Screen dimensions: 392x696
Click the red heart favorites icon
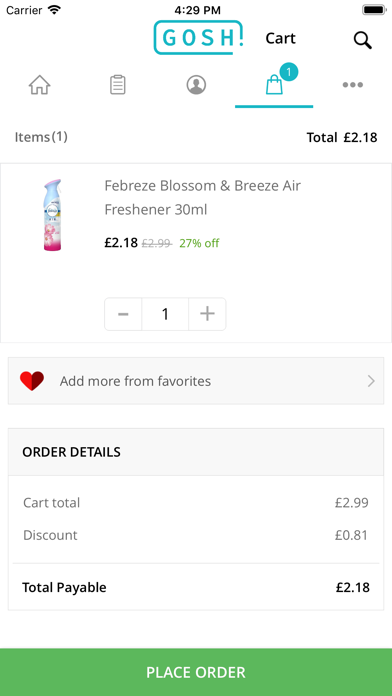[32, 381]
